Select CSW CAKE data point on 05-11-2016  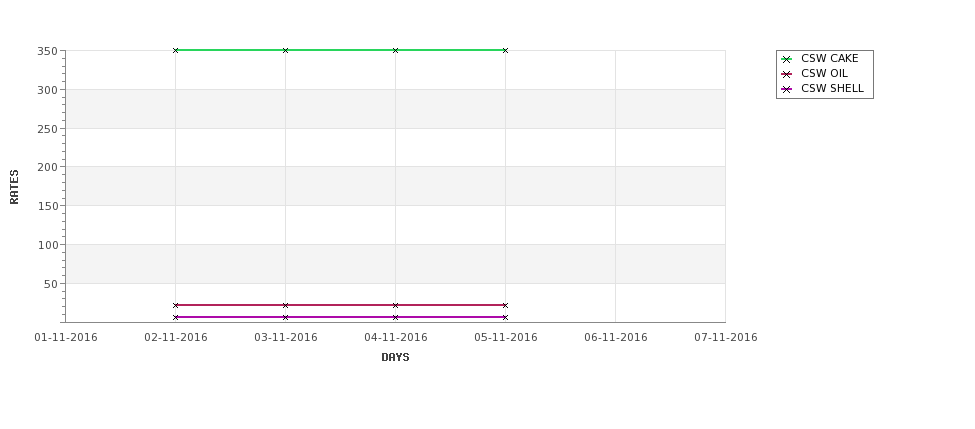pyautogui.click(x=505, y=50)
